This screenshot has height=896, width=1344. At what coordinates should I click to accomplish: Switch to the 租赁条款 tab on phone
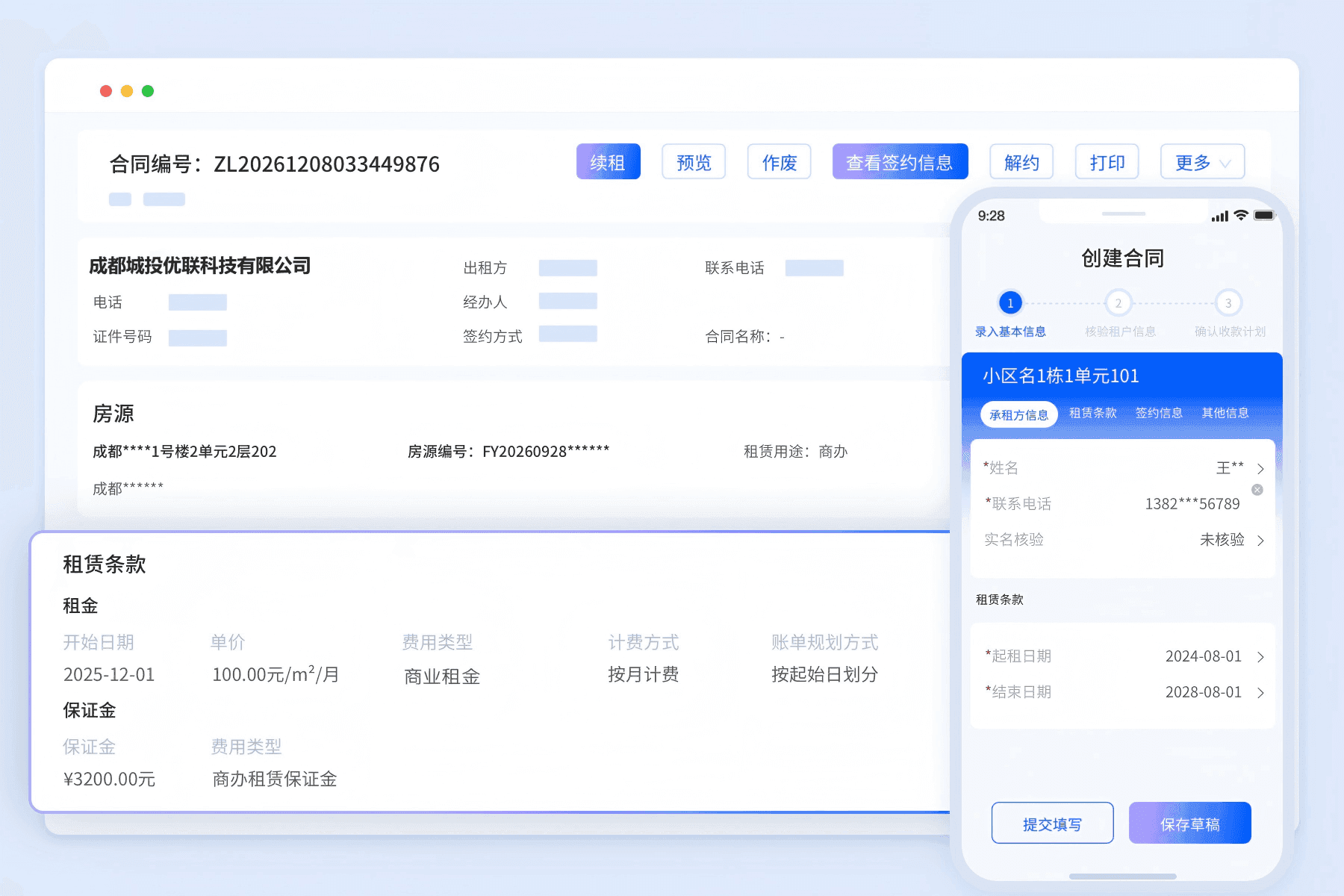(x=1092, y=413)
